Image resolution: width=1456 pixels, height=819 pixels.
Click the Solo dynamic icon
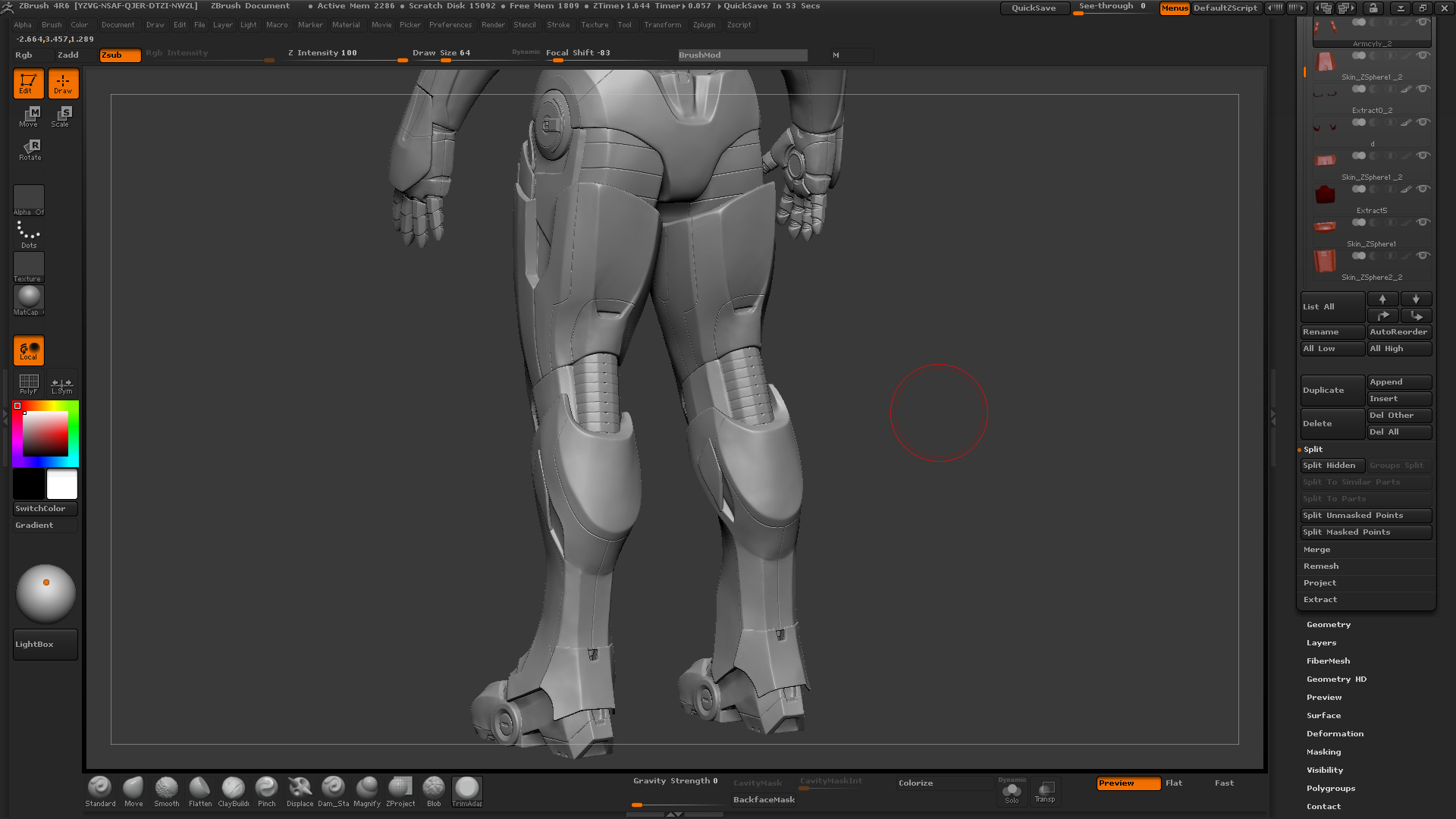coord(1012,792)
